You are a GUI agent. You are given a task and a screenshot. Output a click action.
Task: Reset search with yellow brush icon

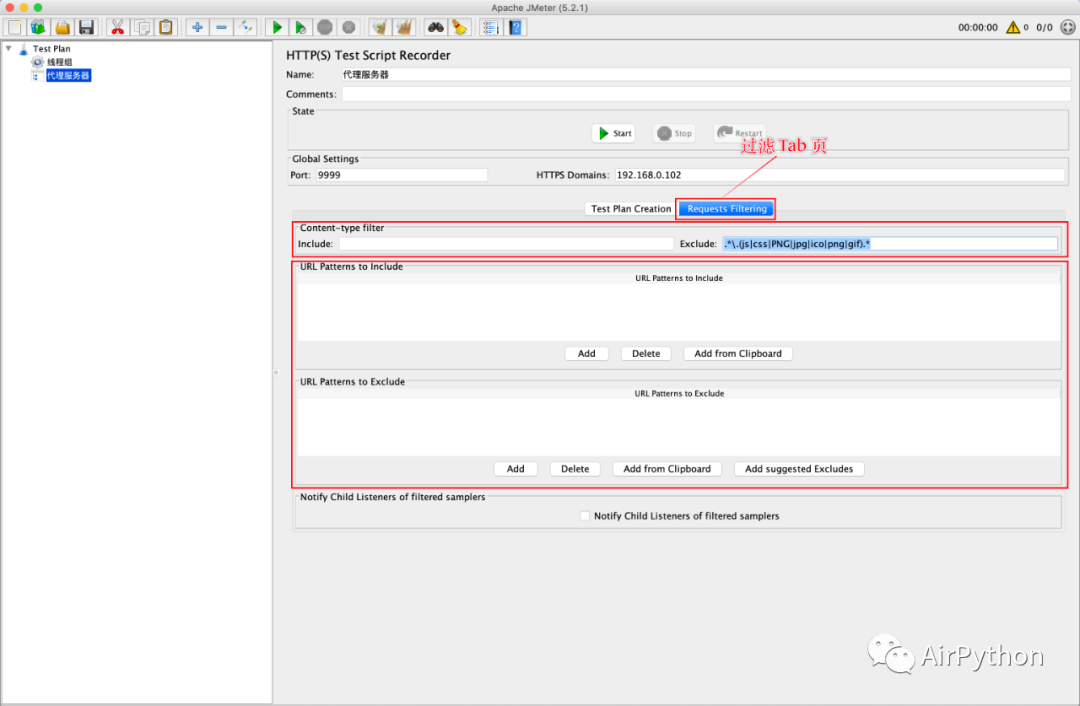coord(459,28)
